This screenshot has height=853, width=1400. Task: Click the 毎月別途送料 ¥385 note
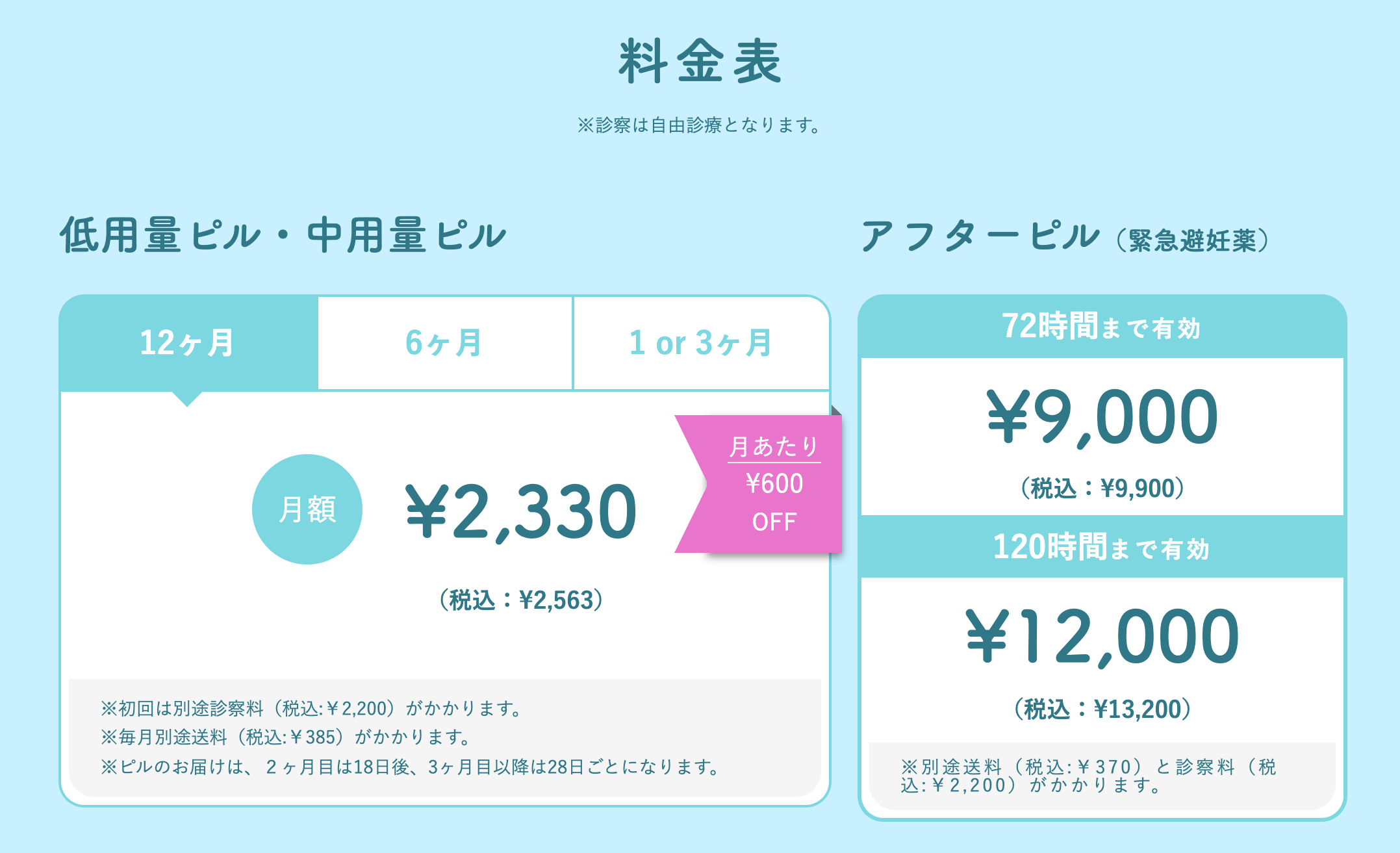point(286,737)
